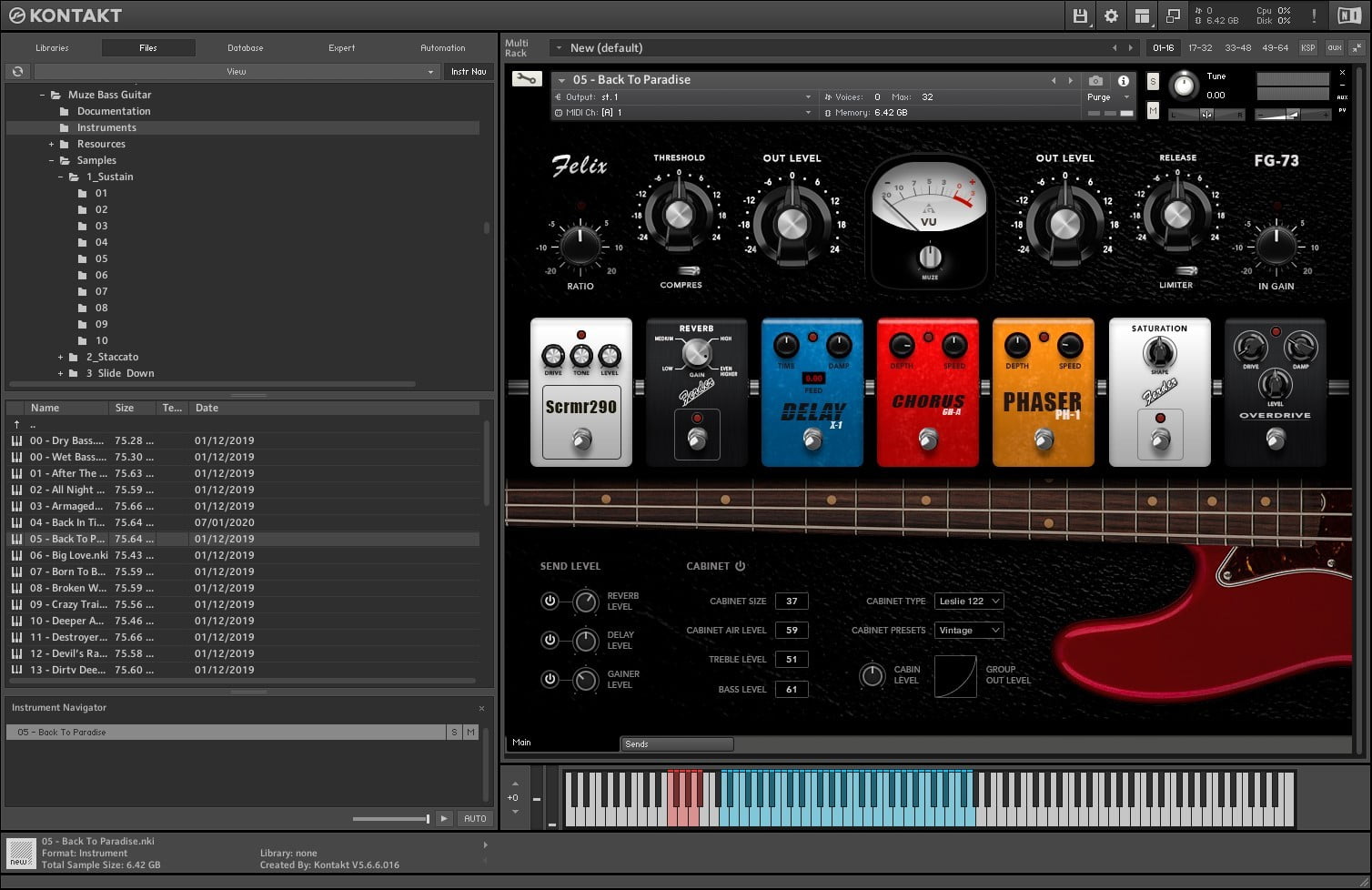Viewport: 1372px width, 890px height.
Task: Click the Cabinet power icon
Action: [740, 566]
